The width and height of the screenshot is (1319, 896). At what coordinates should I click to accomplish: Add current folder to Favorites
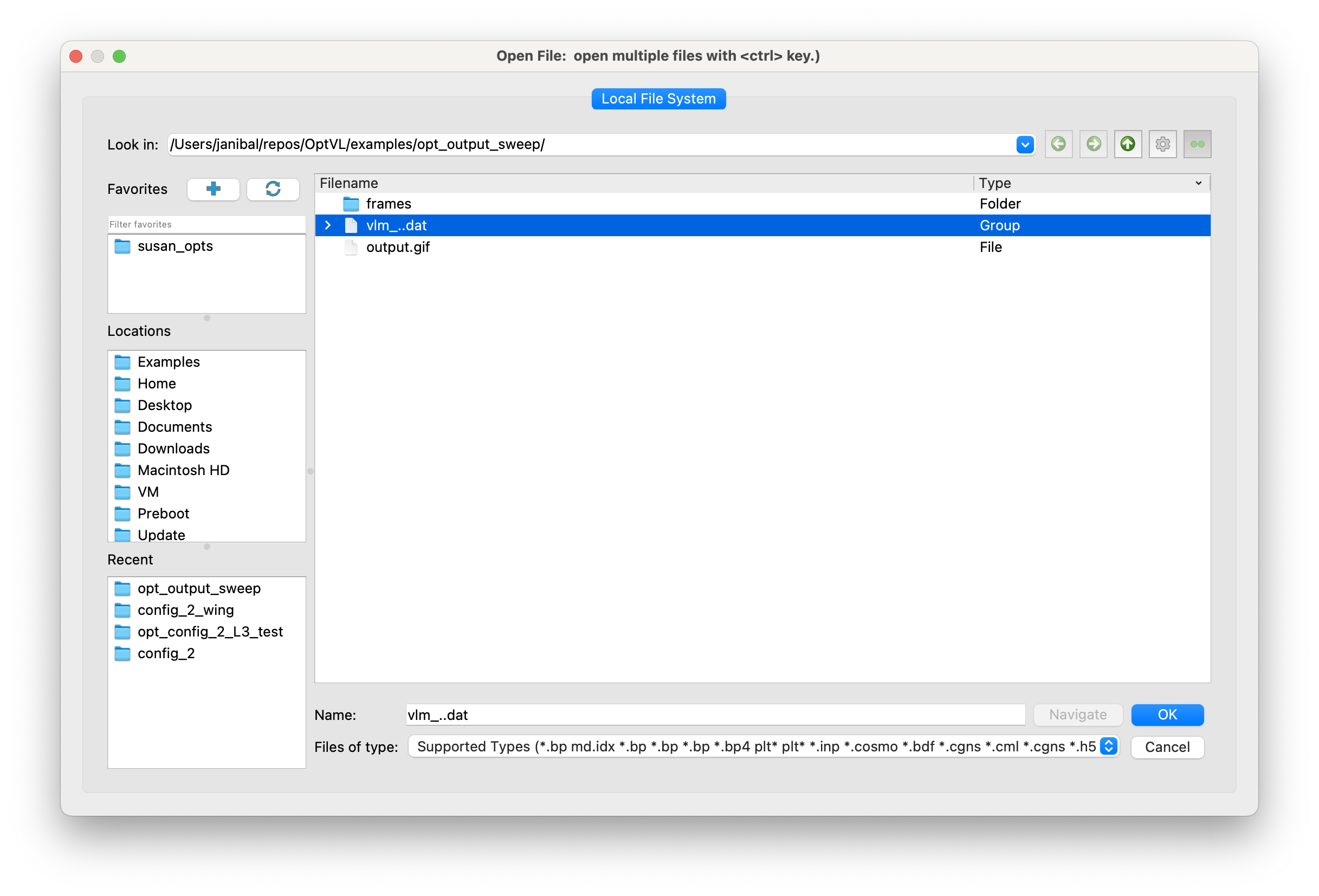(214, 189)
